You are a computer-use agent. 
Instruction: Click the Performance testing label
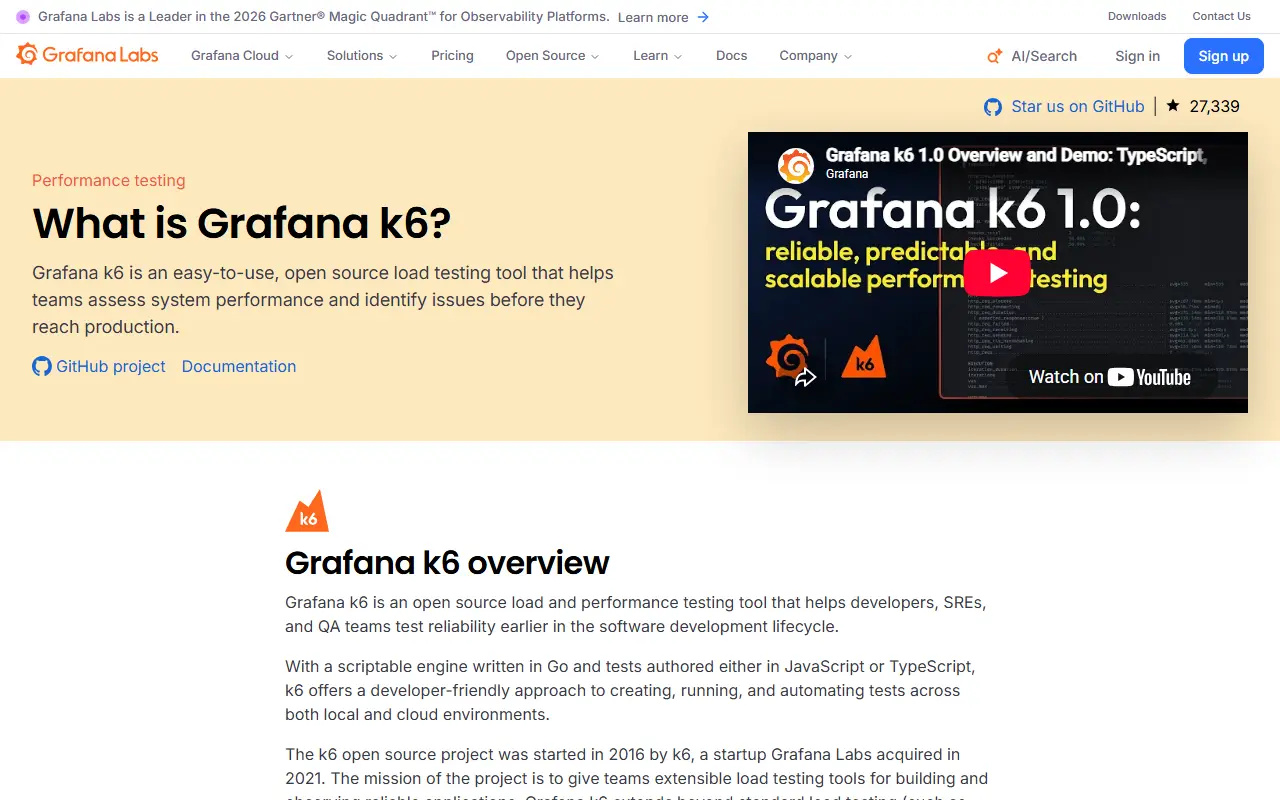click(x=109, y=180)
